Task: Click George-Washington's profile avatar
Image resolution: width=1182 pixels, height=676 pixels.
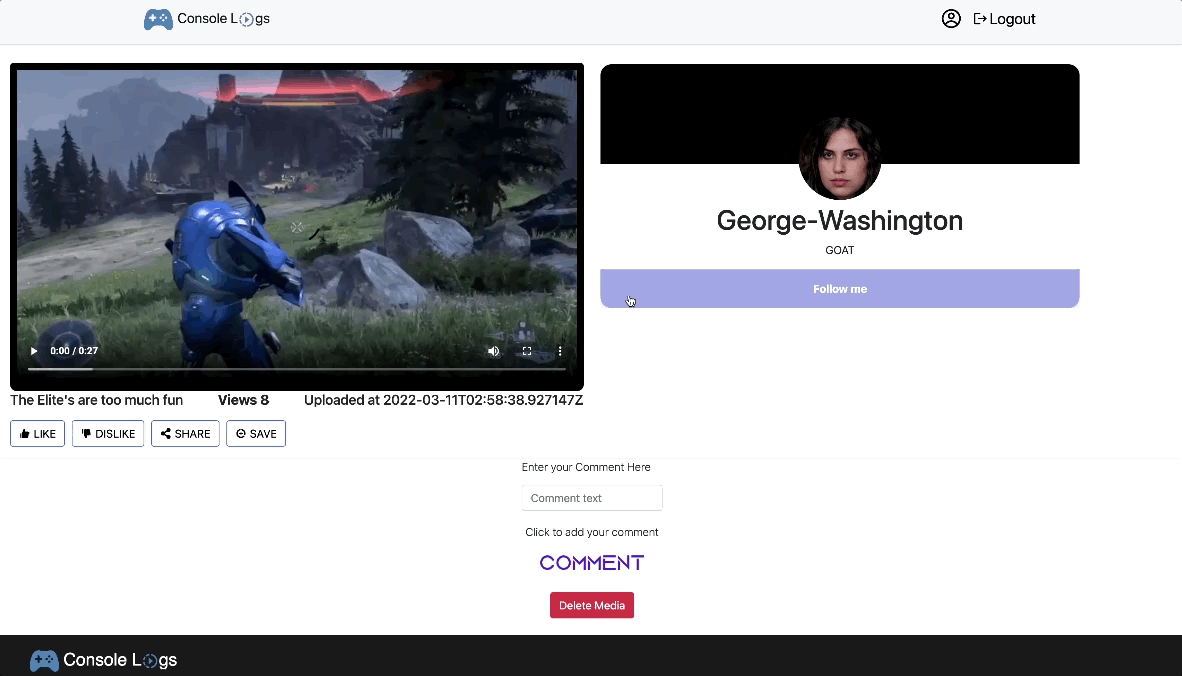Action: 840,158
